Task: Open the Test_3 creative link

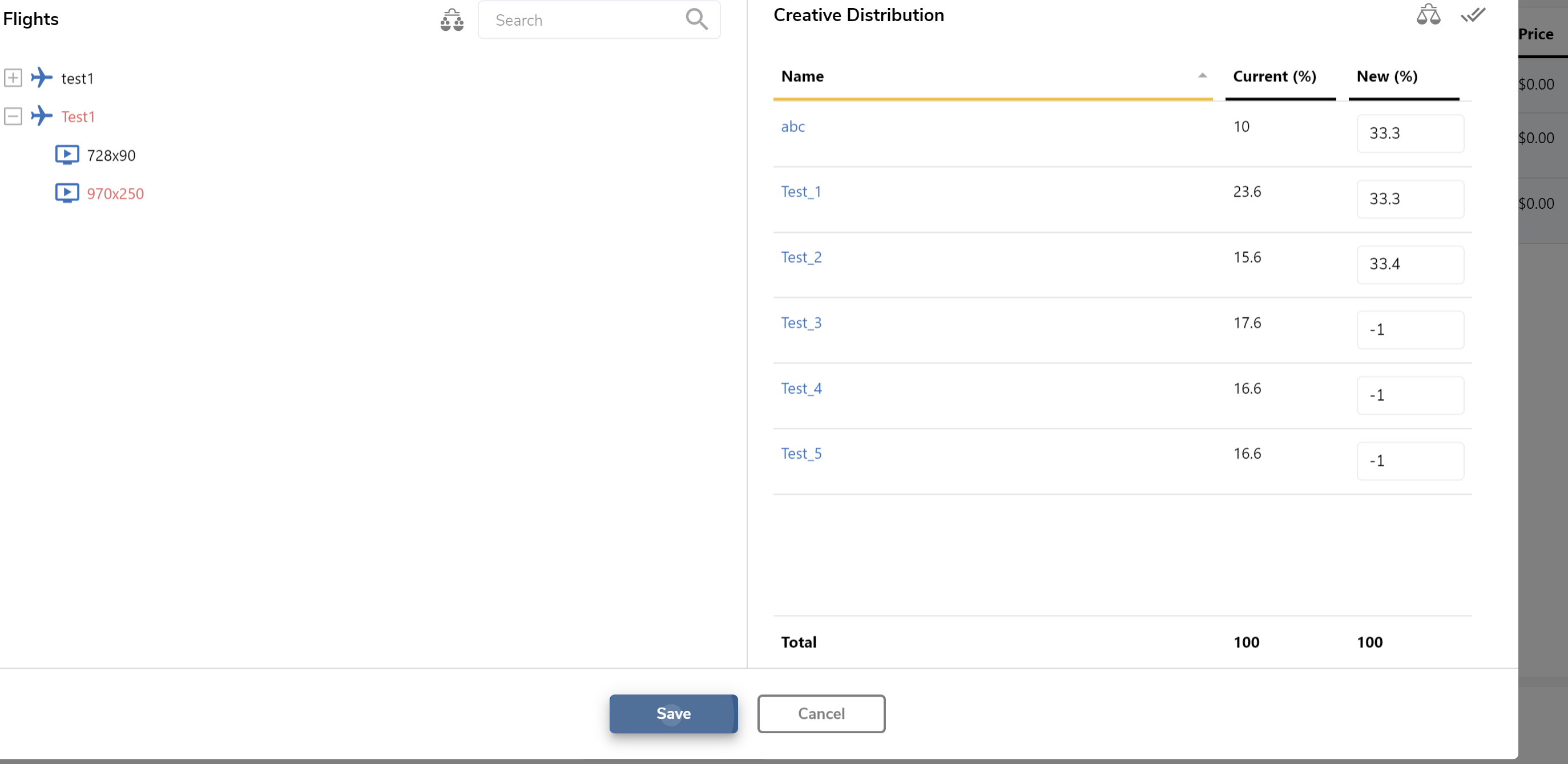Action: coord(801,323)
